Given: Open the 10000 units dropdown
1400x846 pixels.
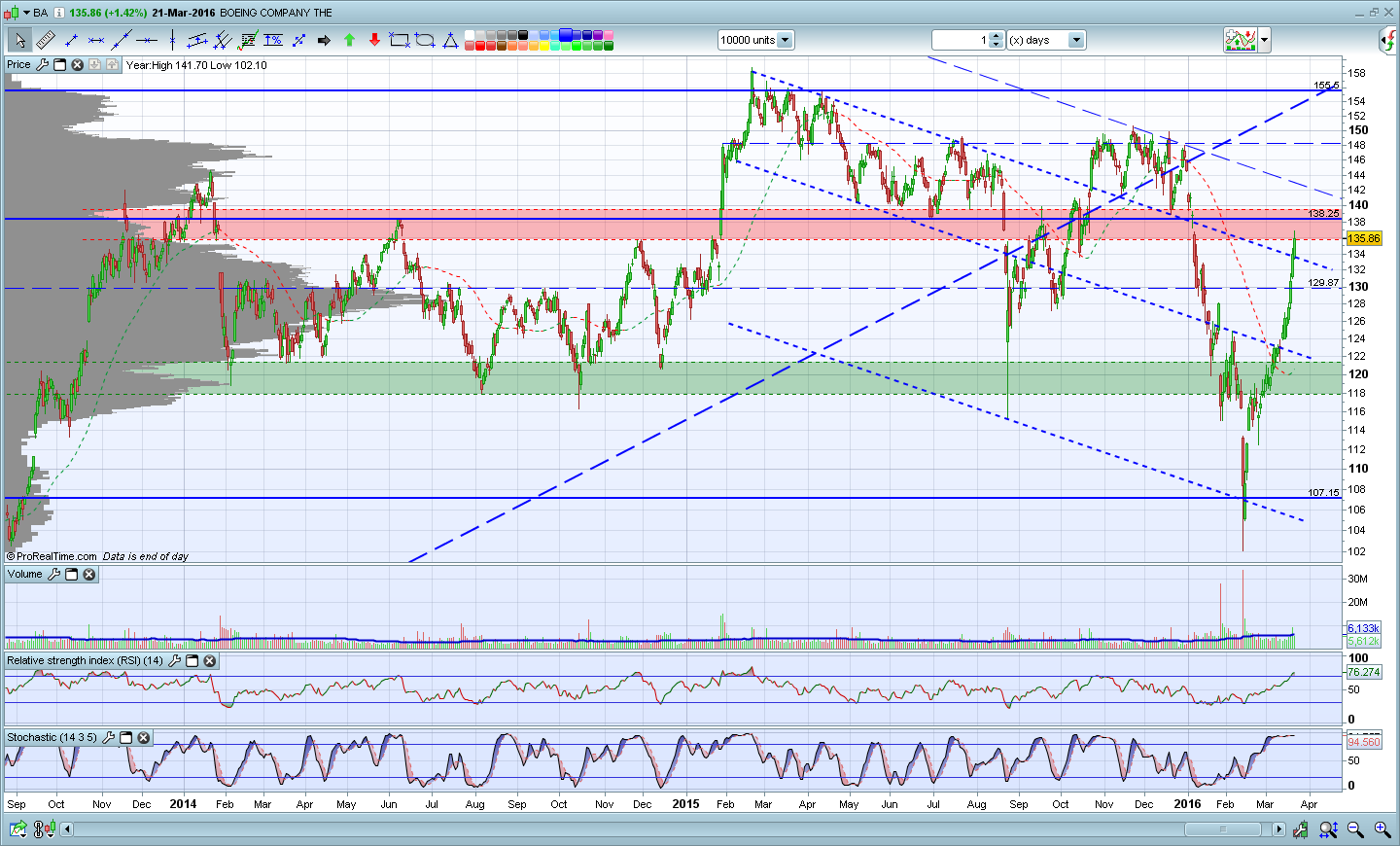Looking at the screenshot, I should coord(785,40).
